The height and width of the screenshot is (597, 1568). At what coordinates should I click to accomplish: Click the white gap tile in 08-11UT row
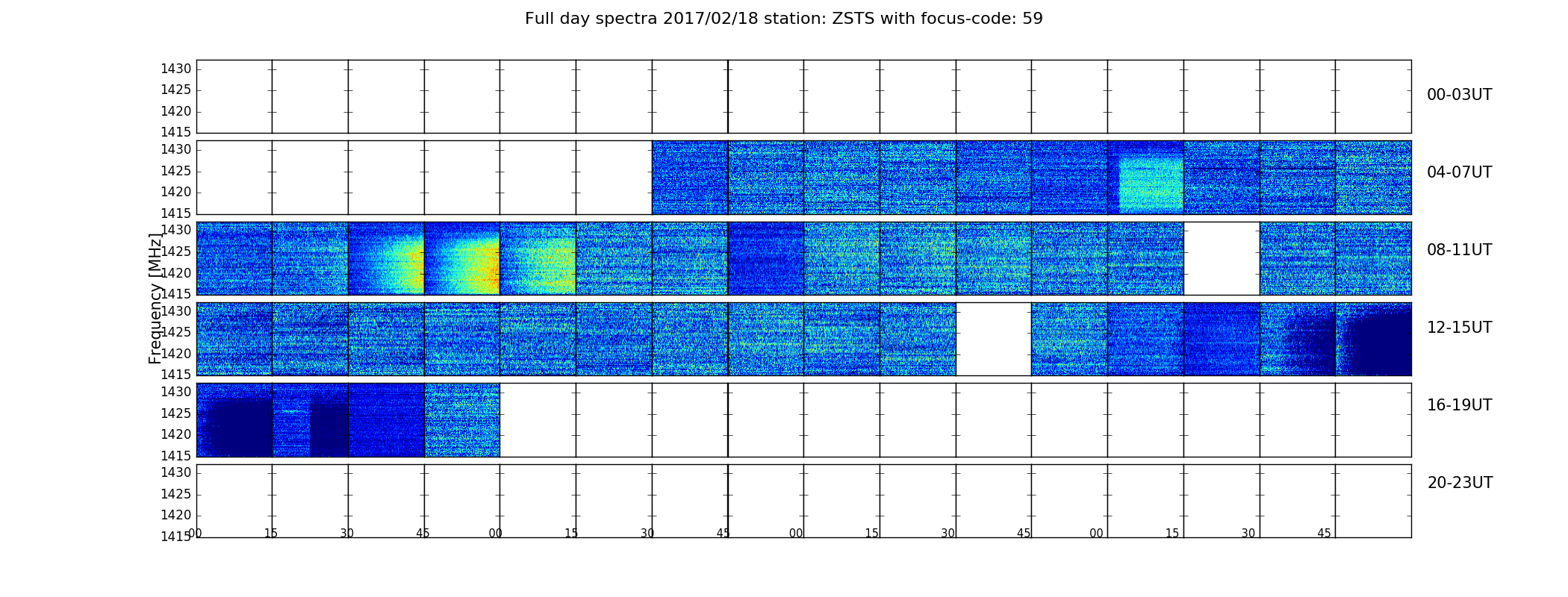point(1222,258)
